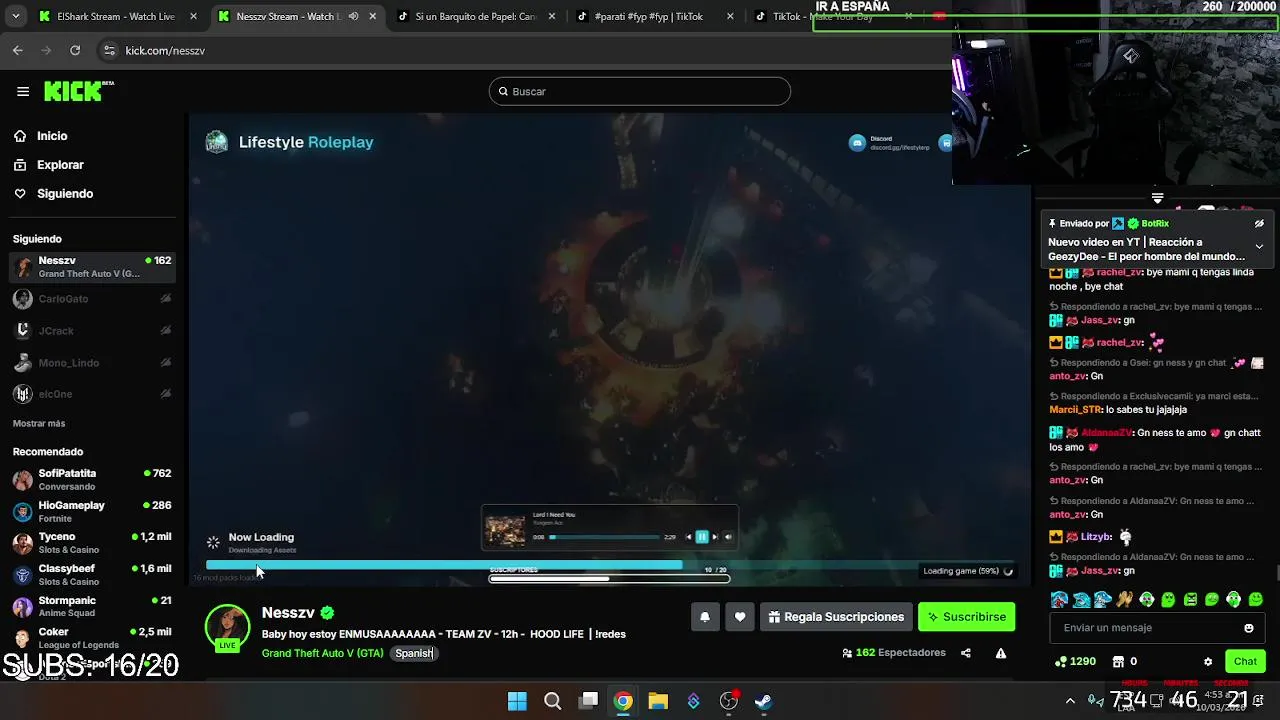Open recommended channel Tyceno
The image size is (1280, 720).
(93, 543)
